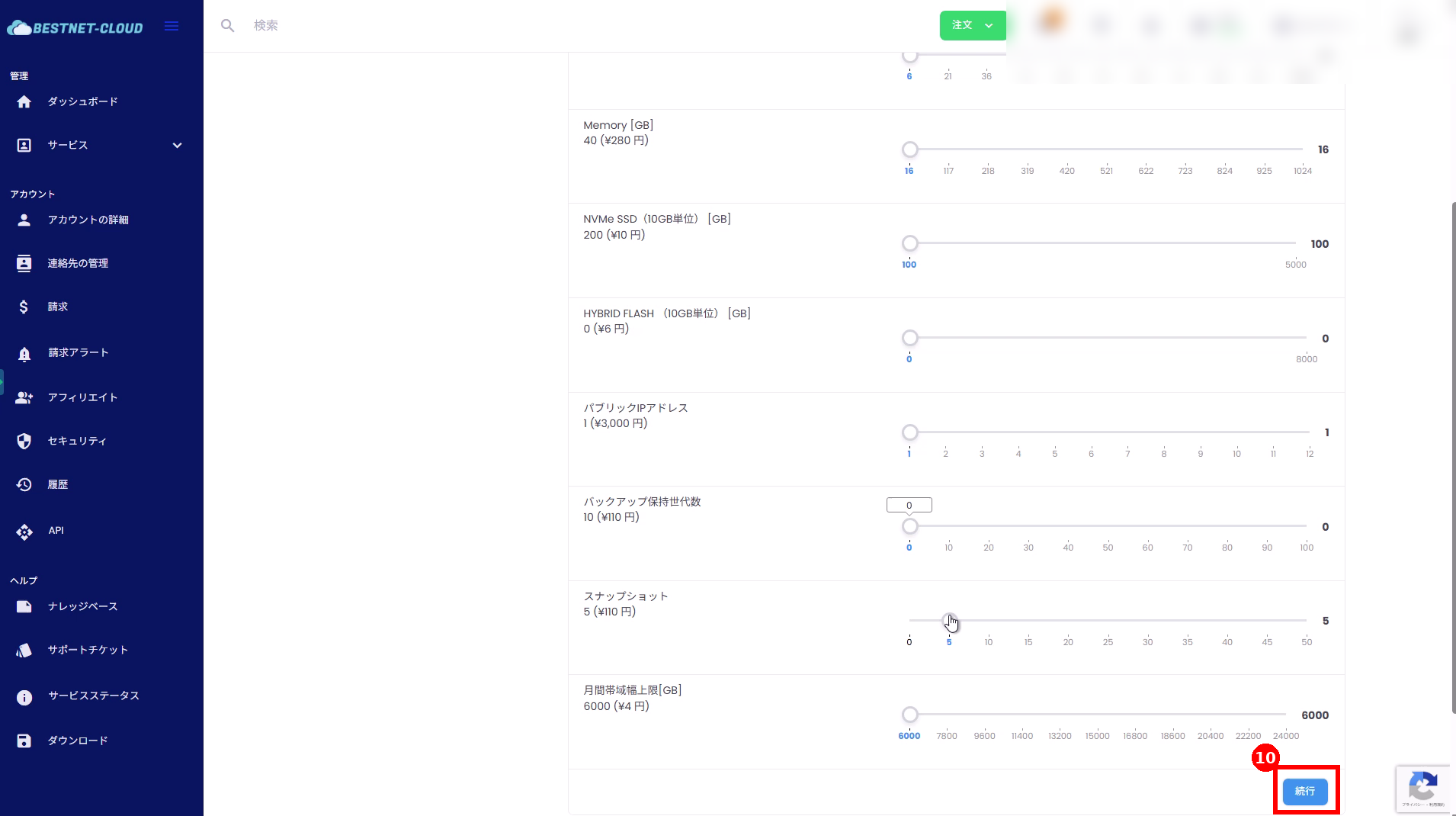This screenshot has width=1456, height=816.
Task: Click the Memory slider handle
Action: [x=909, y=149]
